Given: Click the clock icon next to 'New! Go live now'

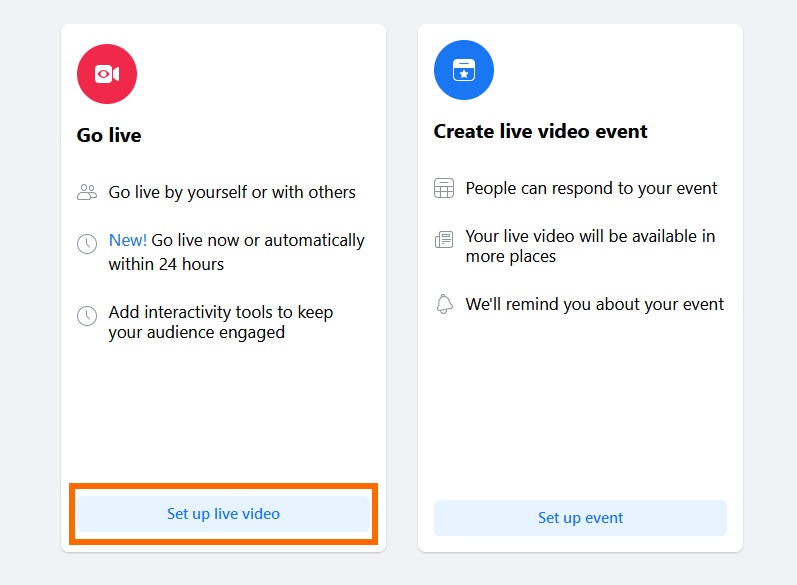Looking at the screenshot, I should (x=87, y=242).
